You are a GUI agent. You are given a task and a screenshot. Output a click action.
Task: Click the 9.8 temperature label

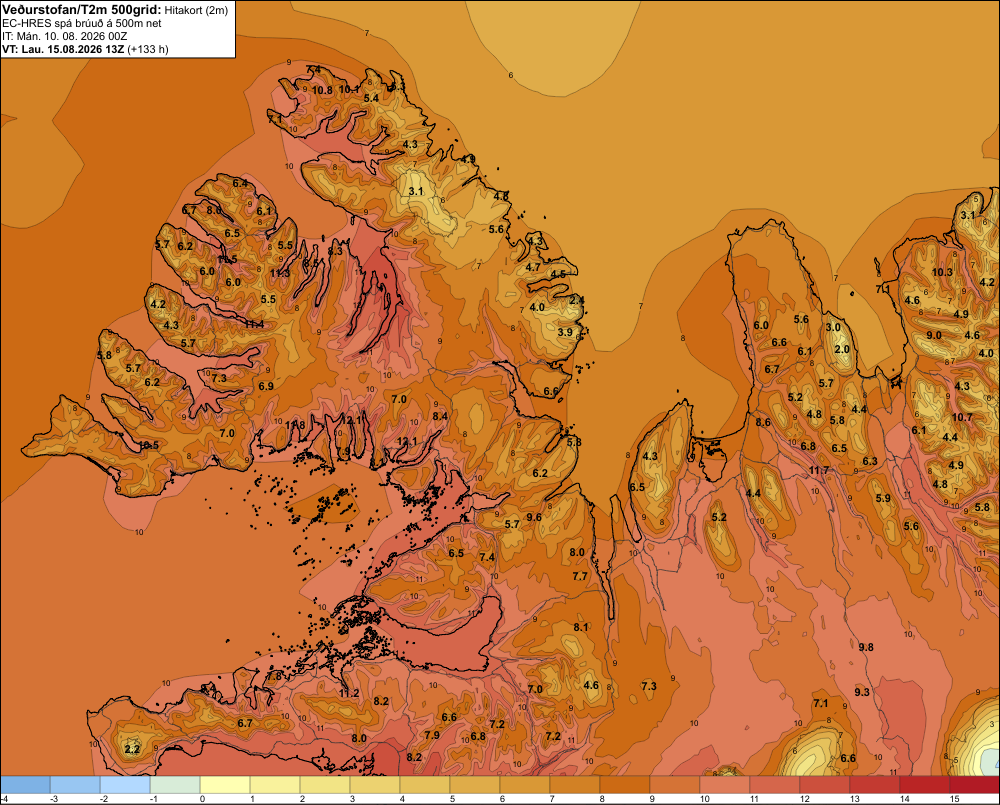pos(865,647)
